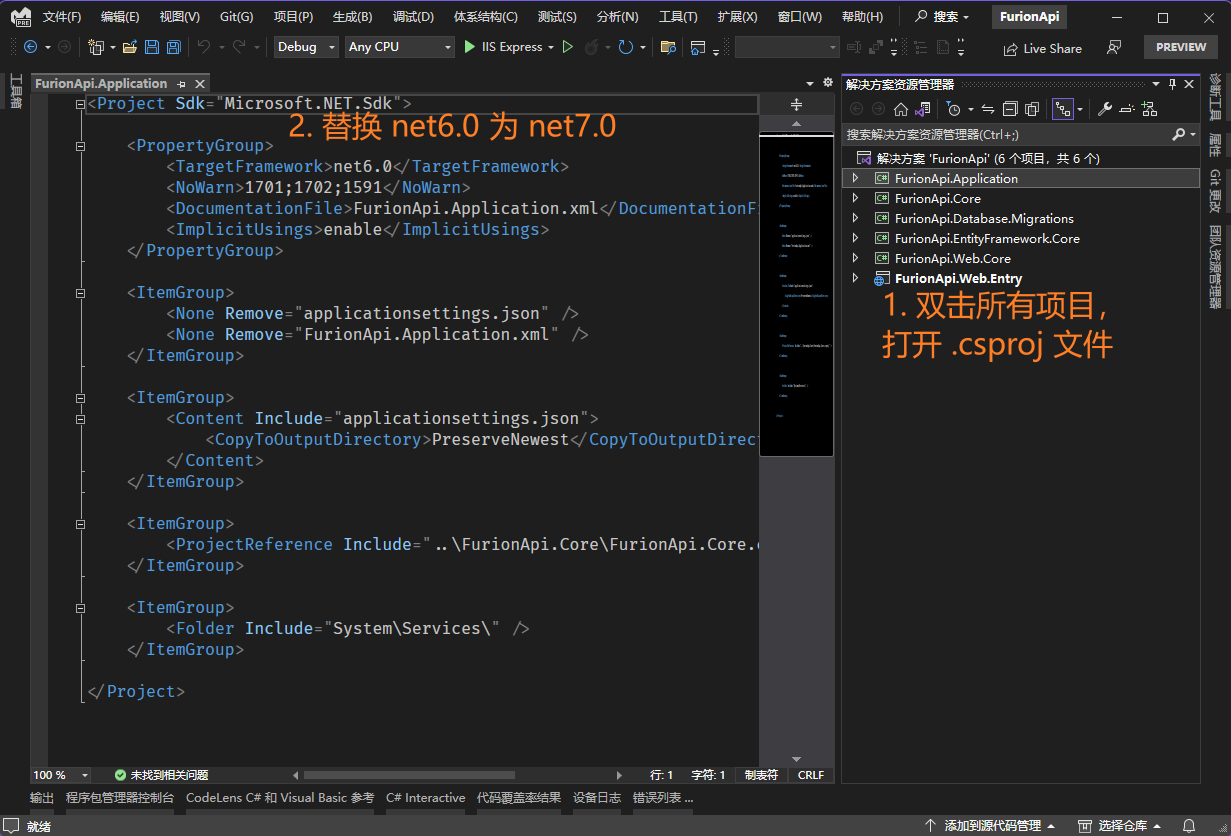Toggle auto-hide pin on Solution Explorer panel
Image resolution: width=1231 pixels, height=836 pixels.
click(x=1172, y=84)
